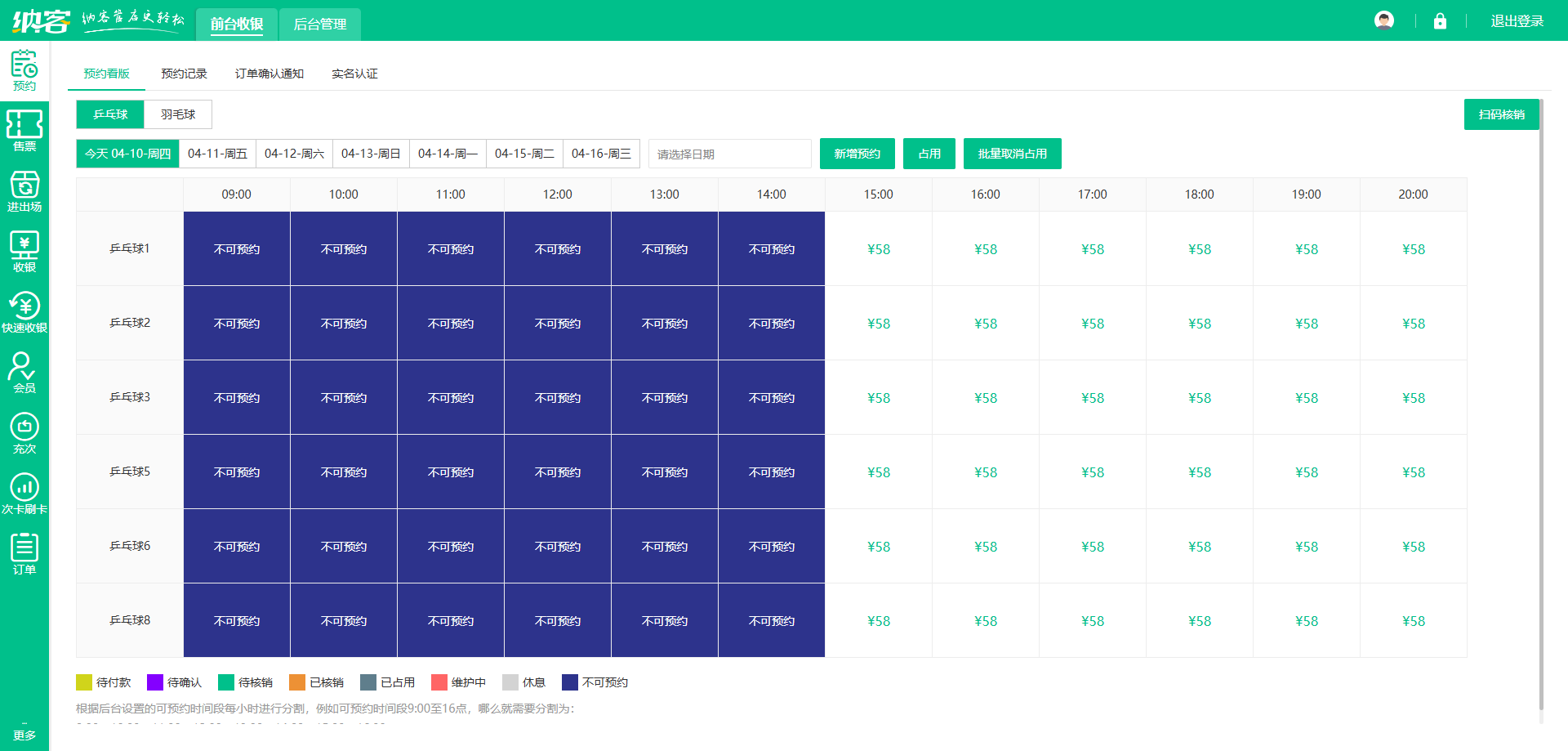
Task: Open the 售票 ticket sales sidebar icon
Action: (24, 132)
